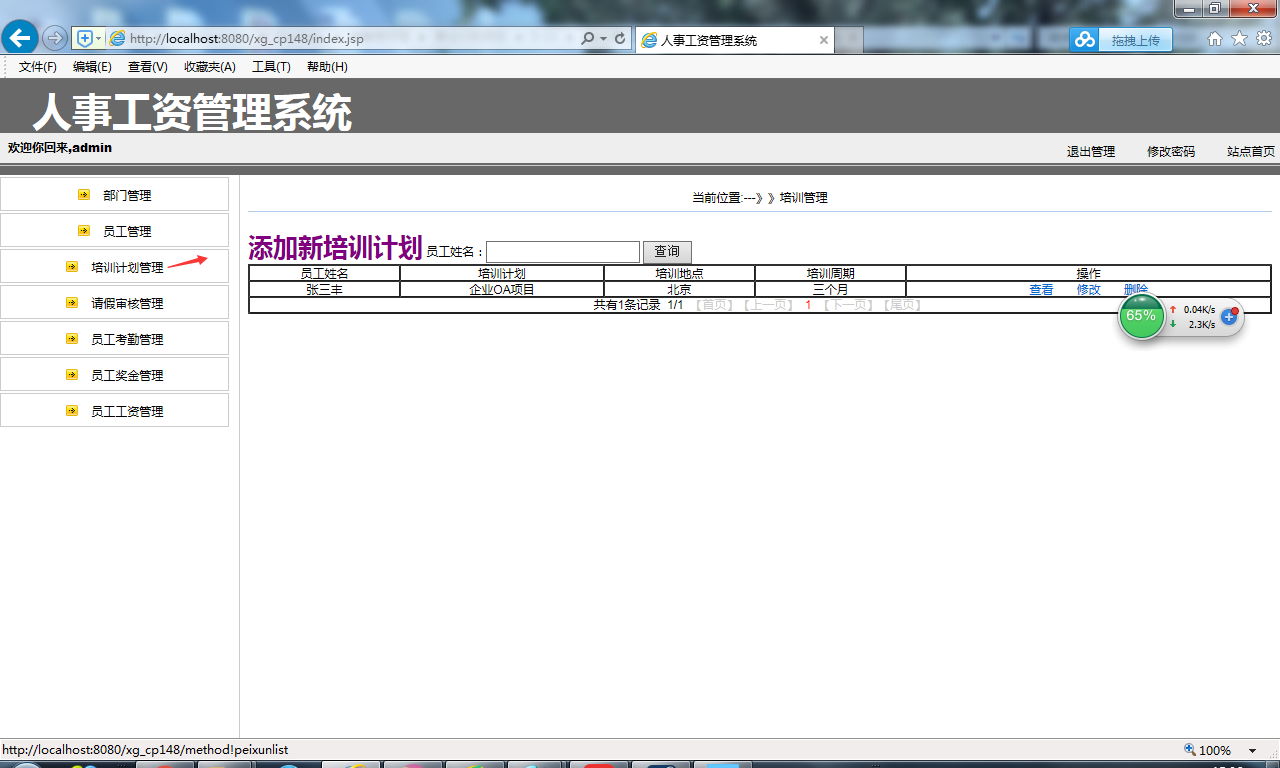Open 员工考勤管理 in sidebar

(127, 340)
